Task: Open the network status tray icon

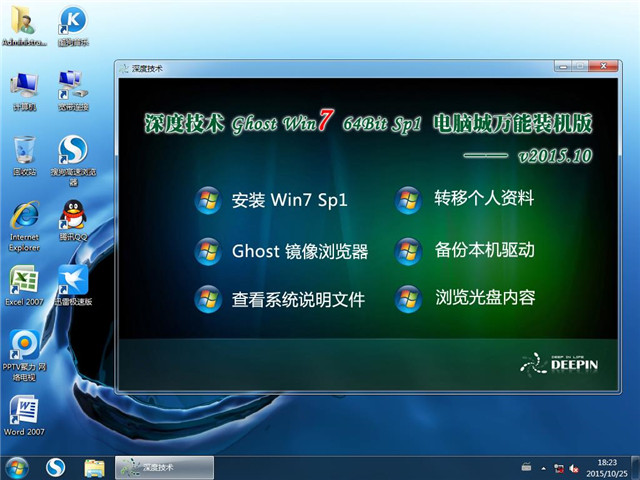Action: pyautogui.click(x=558, y=469)
